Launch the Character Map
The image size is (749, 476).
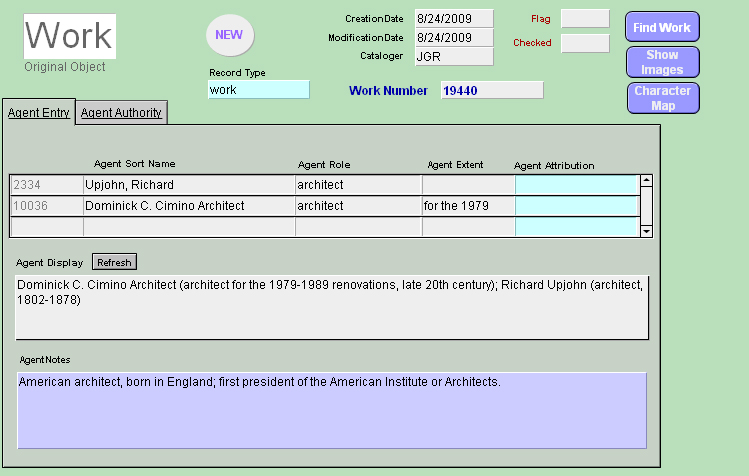pos(662,98)
